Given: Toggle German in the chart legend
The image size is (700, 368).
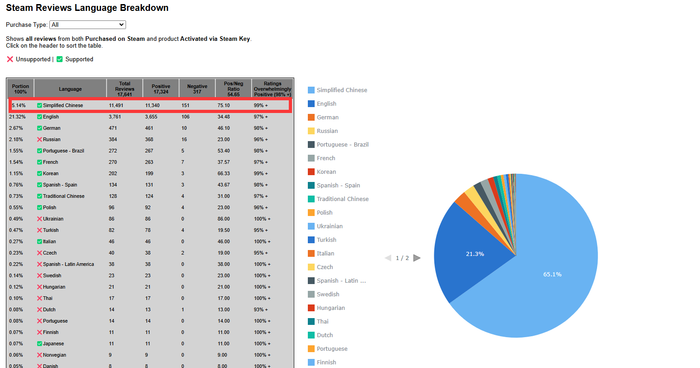Looking at the screenshot, I should pos(323,117).
